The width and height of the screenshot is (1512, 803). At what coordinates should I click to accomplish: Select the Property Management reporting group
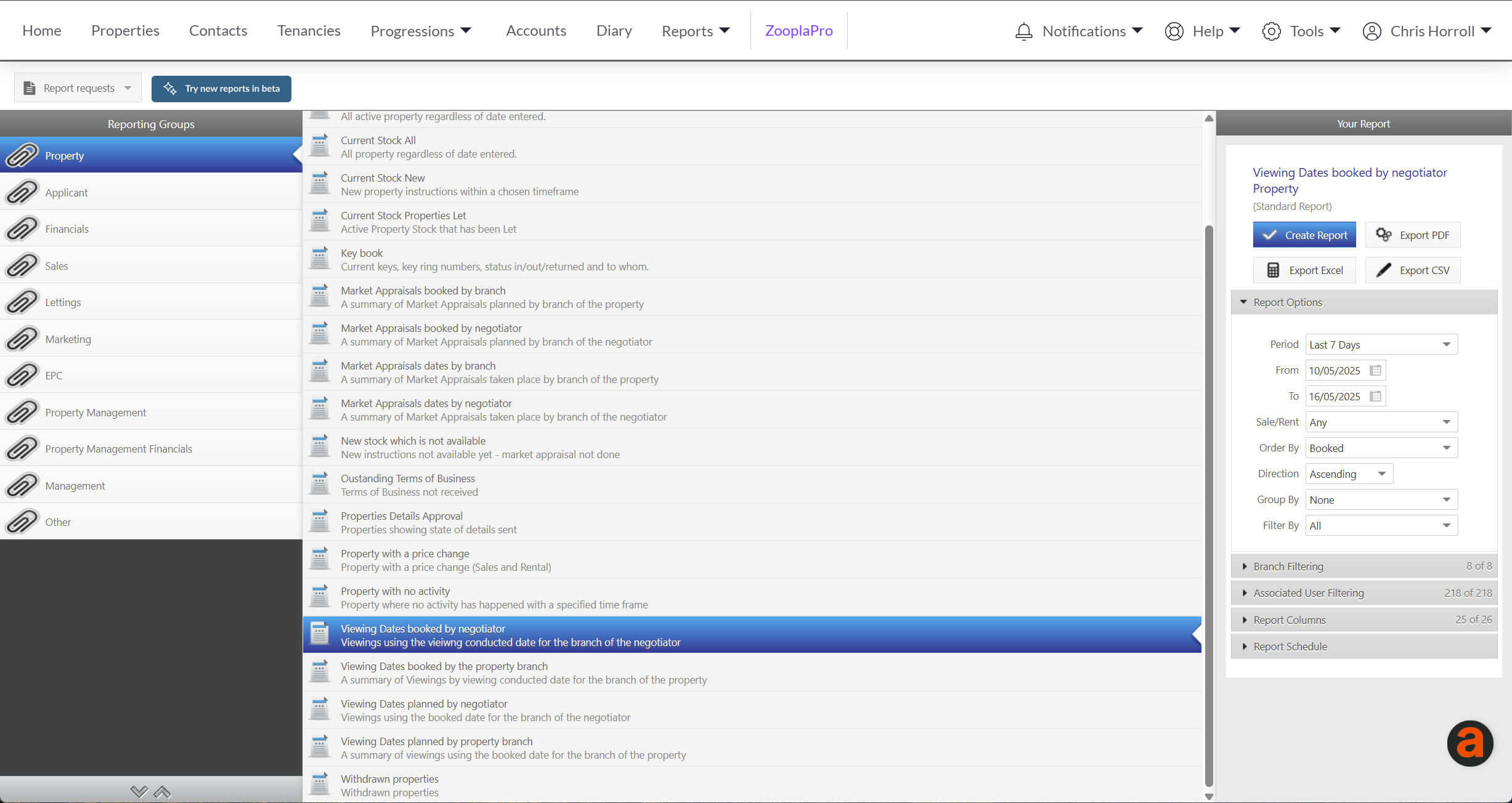(151, 412)
